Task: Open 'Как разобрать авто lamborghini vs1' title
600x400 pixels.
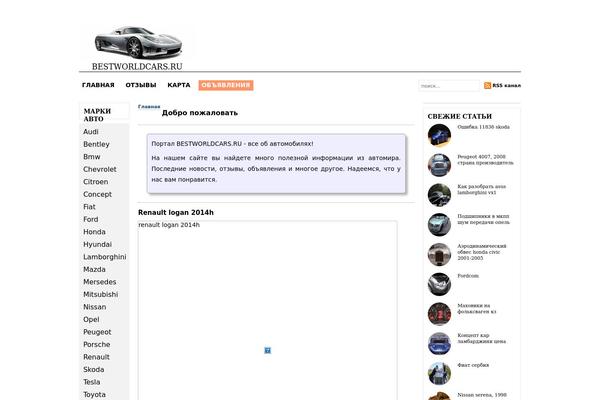Action: tap(481, 189)
